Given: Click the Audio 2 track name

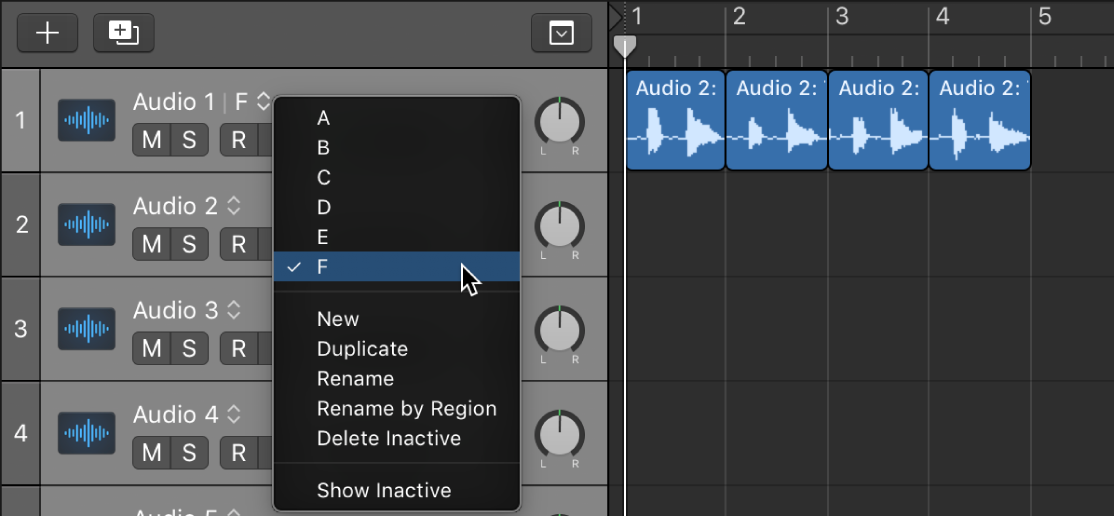Looking at the screenshot, I should pos(176,206).
